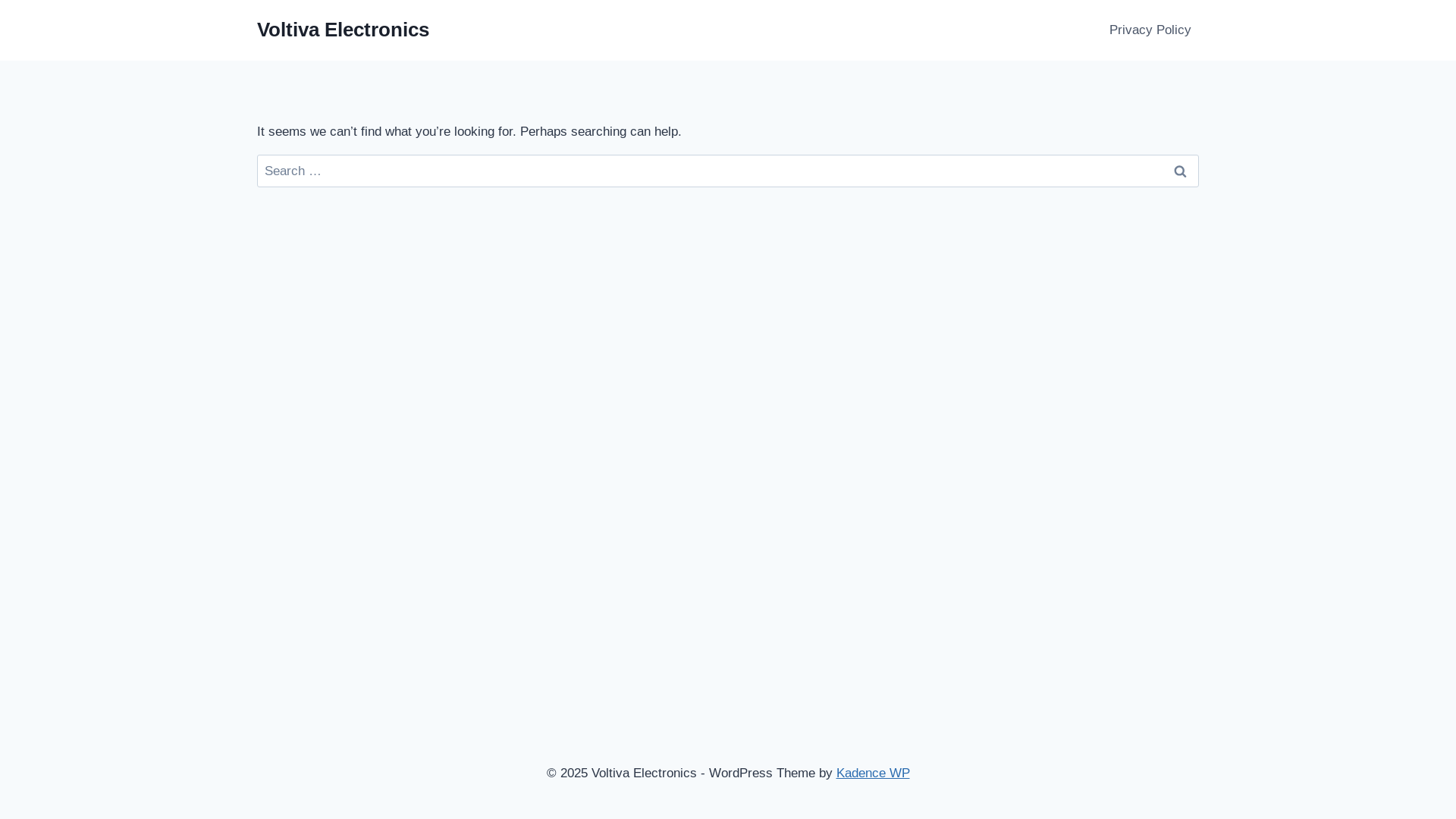Open the Privacy Policy menu item
1456x819 pixels.
pos(1150,30)
